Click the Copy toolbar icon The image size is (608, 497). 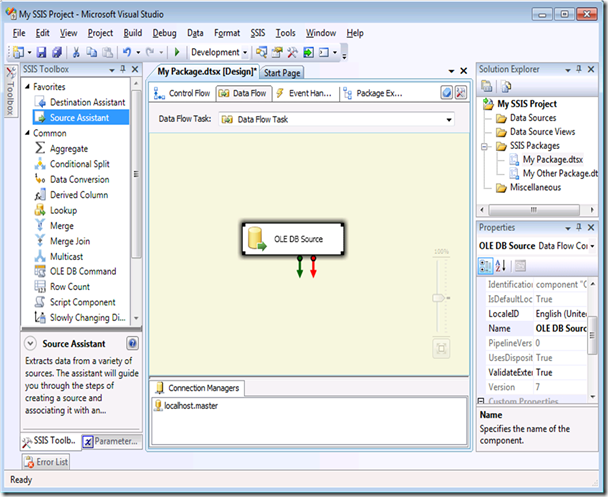tap(92, 52)
